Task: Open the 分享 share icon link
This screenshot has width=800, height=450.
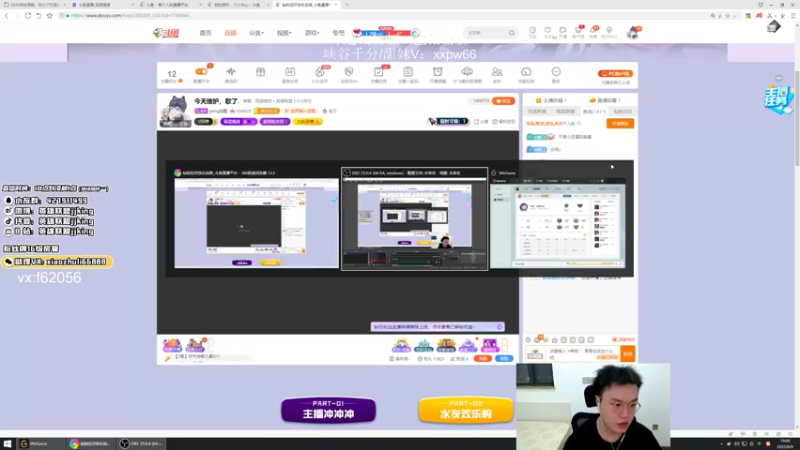Action: pos(481,121)
